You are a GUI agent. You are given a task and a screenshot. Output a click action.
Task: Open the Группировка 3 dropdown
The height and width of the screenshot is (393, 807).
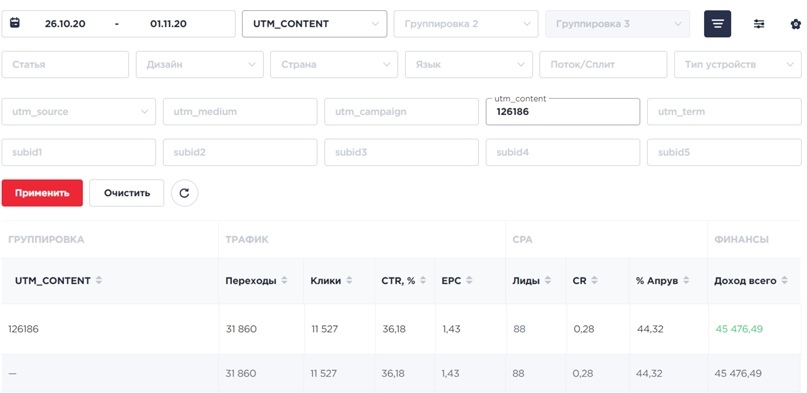click(x=618, y=24)
